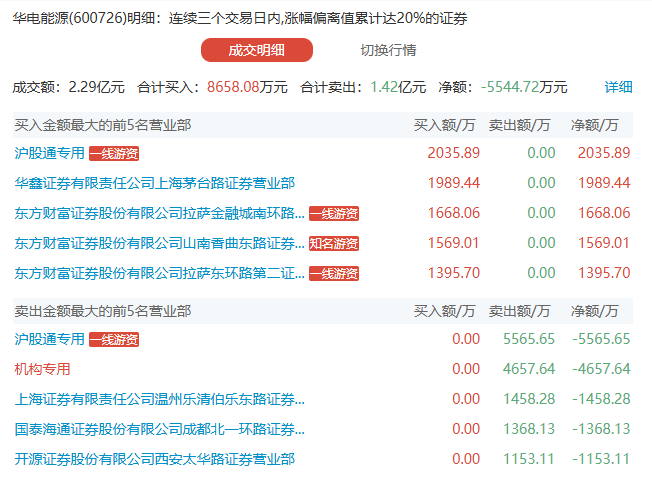Open 国泰海通证券成都北一环路 branch link
This screenshot has height=478, width=652.
(160, 429)
